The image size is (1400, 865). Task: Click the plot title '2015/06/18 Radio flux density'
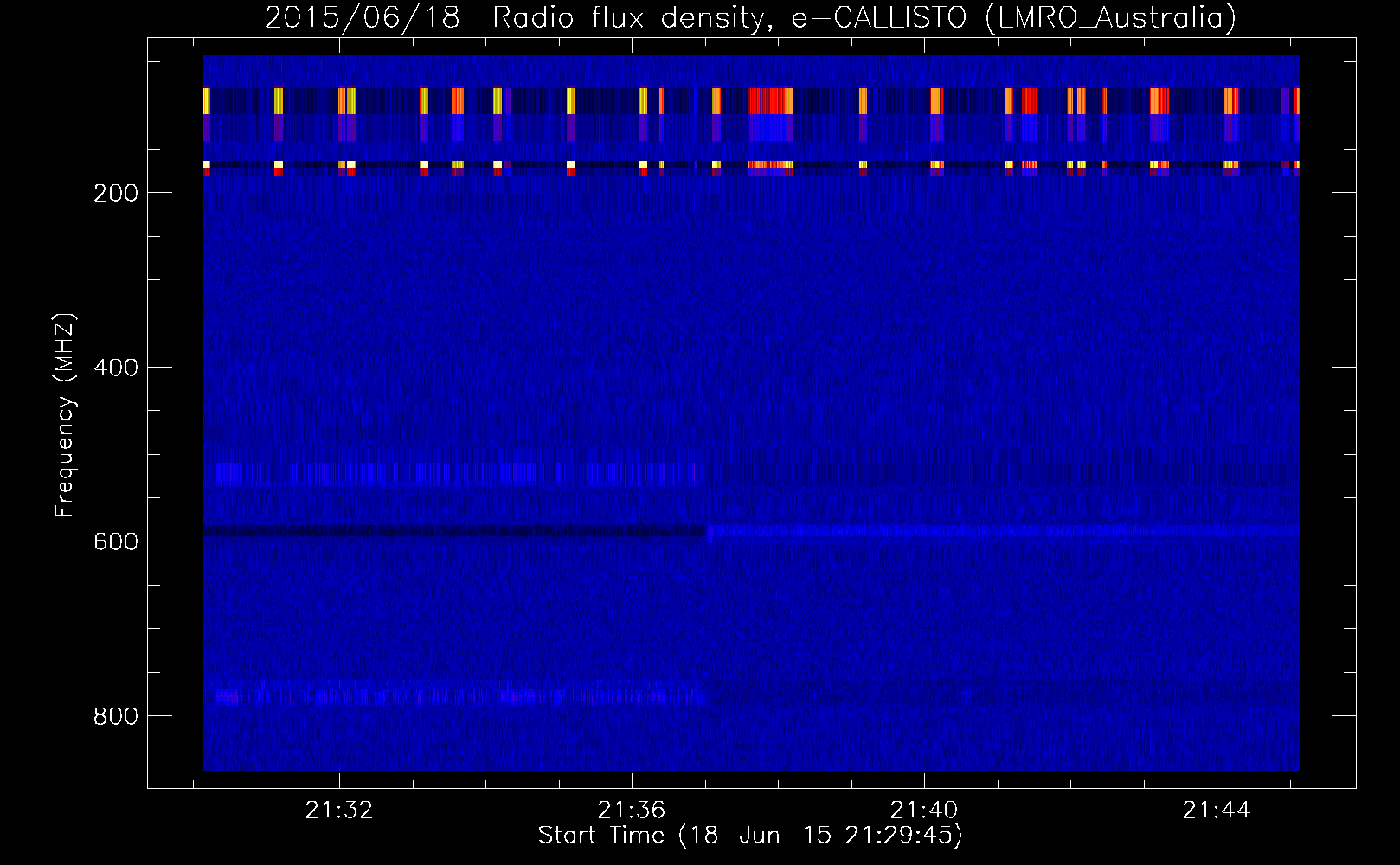[x=751, y=17]
